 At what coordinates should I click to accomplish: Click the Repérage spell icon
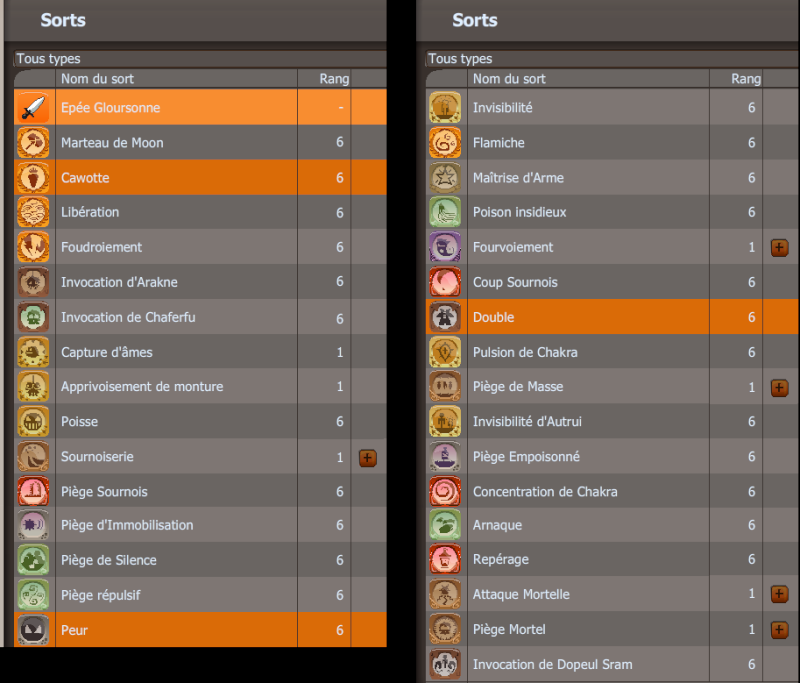(445, 559)
